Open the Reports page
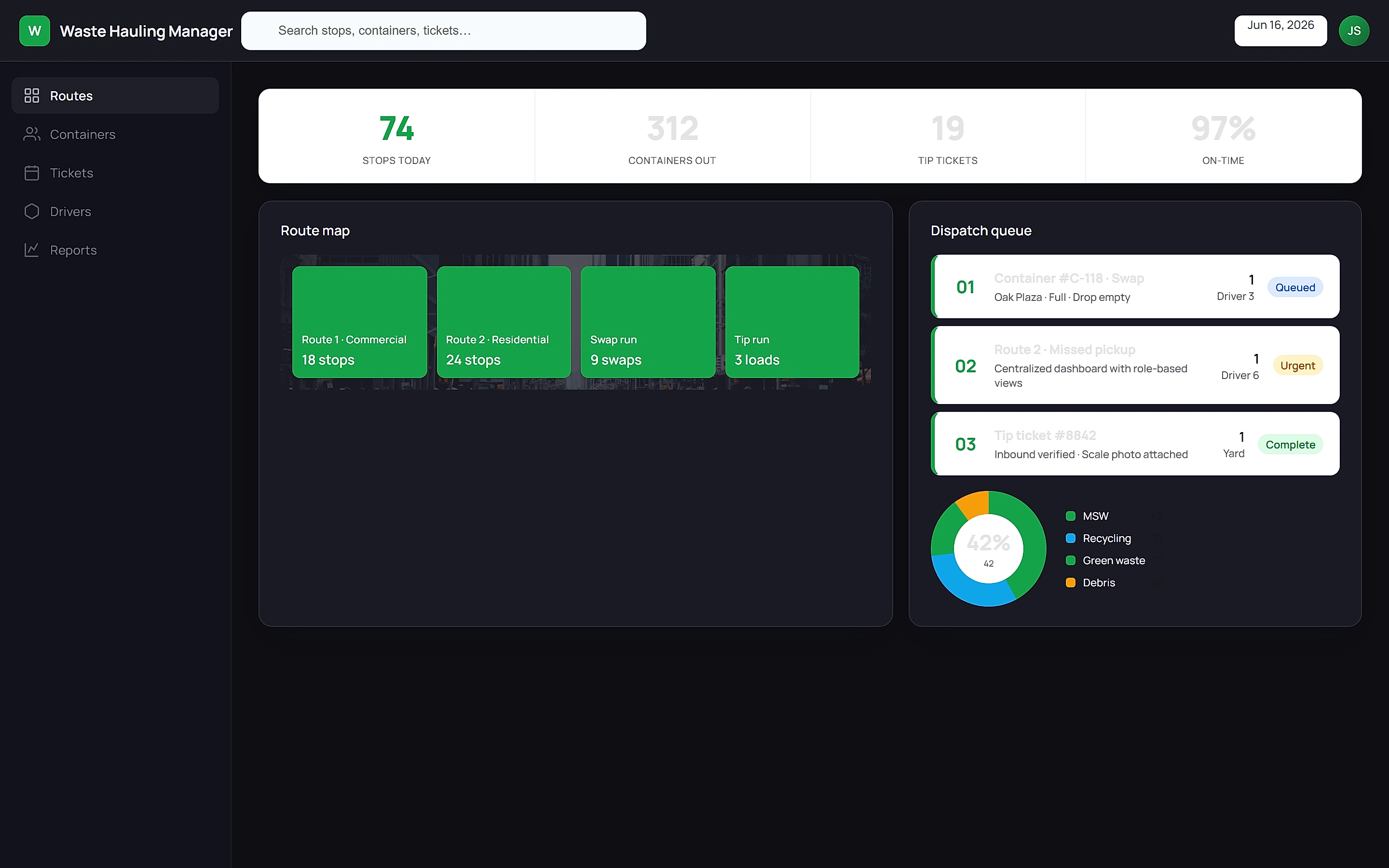The height and width of the screenshot is (868, 1389). [x=115, y=250]
